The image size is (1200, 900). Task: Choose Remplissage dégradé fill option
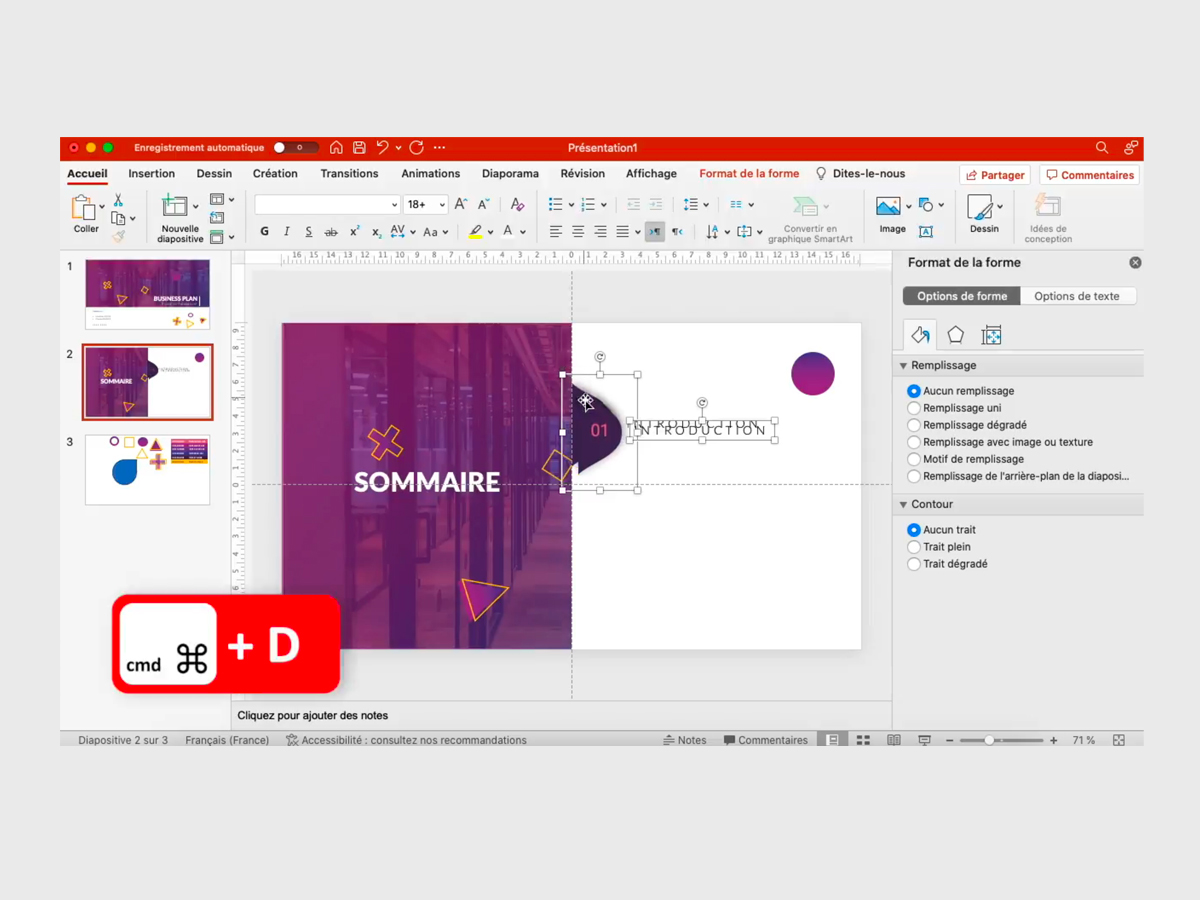pyautogui.click(x=914, y=425)
